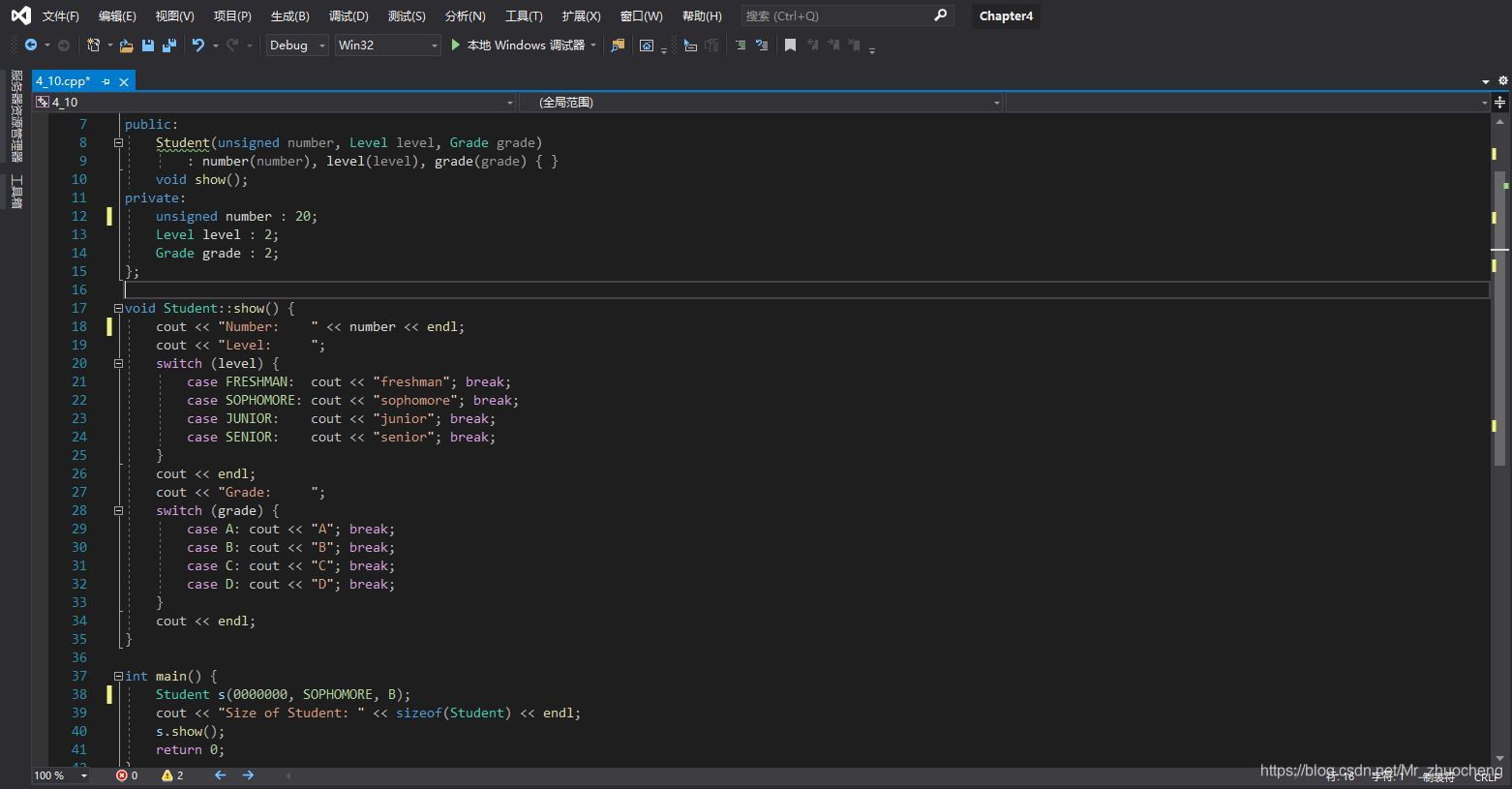Open the 调试(D) menu
Image resolution: width=1512 pixels, height=789 pixels.
[348, 15]
